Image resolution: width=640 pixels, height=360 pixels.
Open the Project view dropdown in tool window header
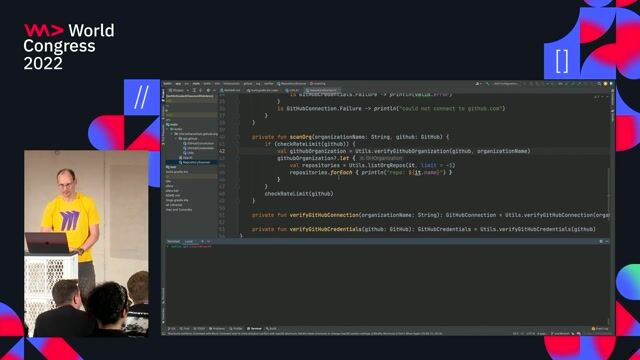point(179,90)
